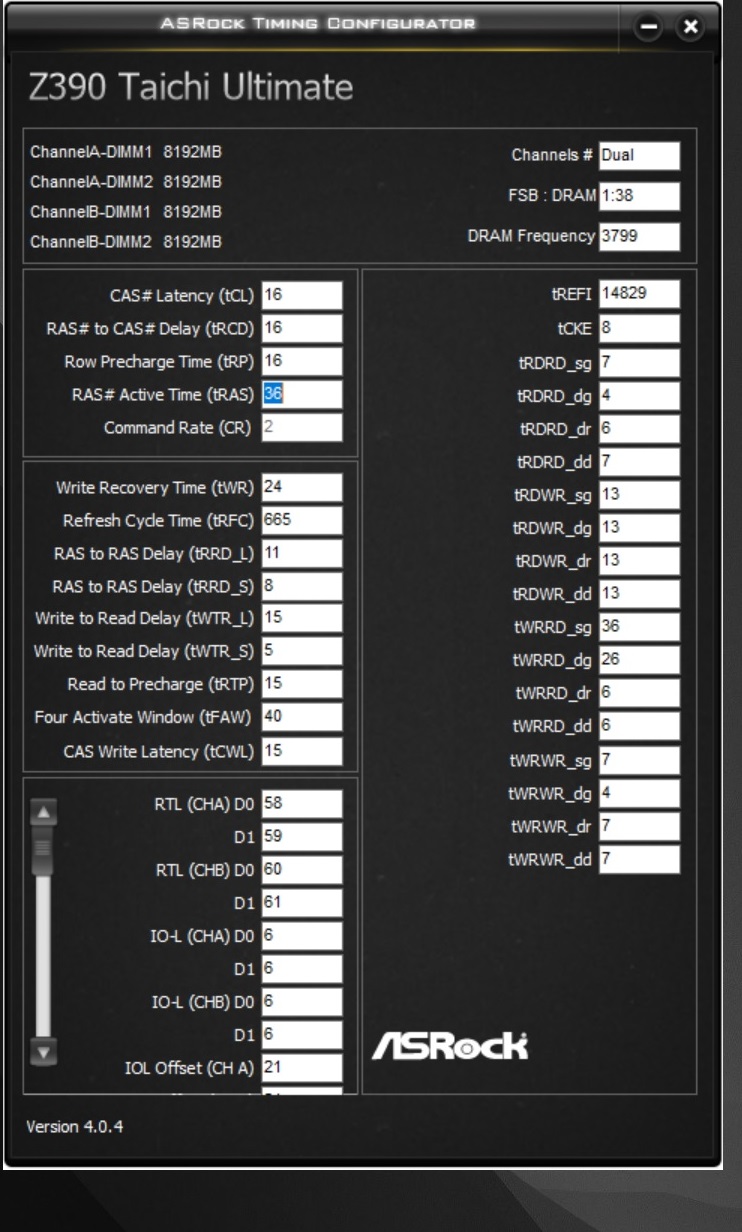Select the tWRWR_dg field
This screenshot has height=1232, width=742.
[640, 793]
